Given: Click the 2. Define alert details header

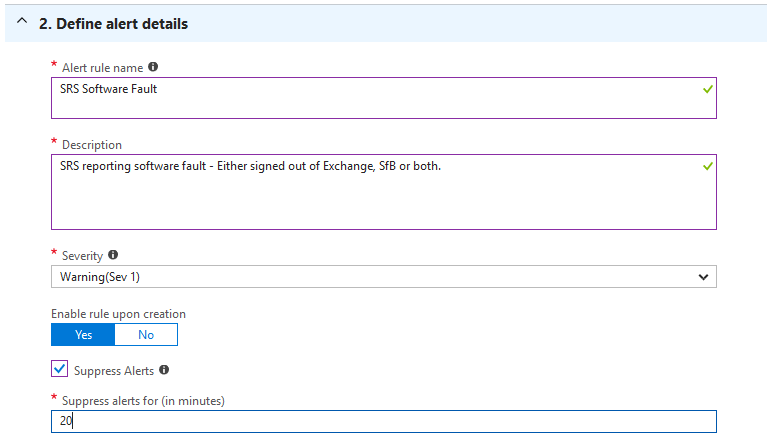Looking at the screenshot, I should pyautogui.click(x=113, y=24).
